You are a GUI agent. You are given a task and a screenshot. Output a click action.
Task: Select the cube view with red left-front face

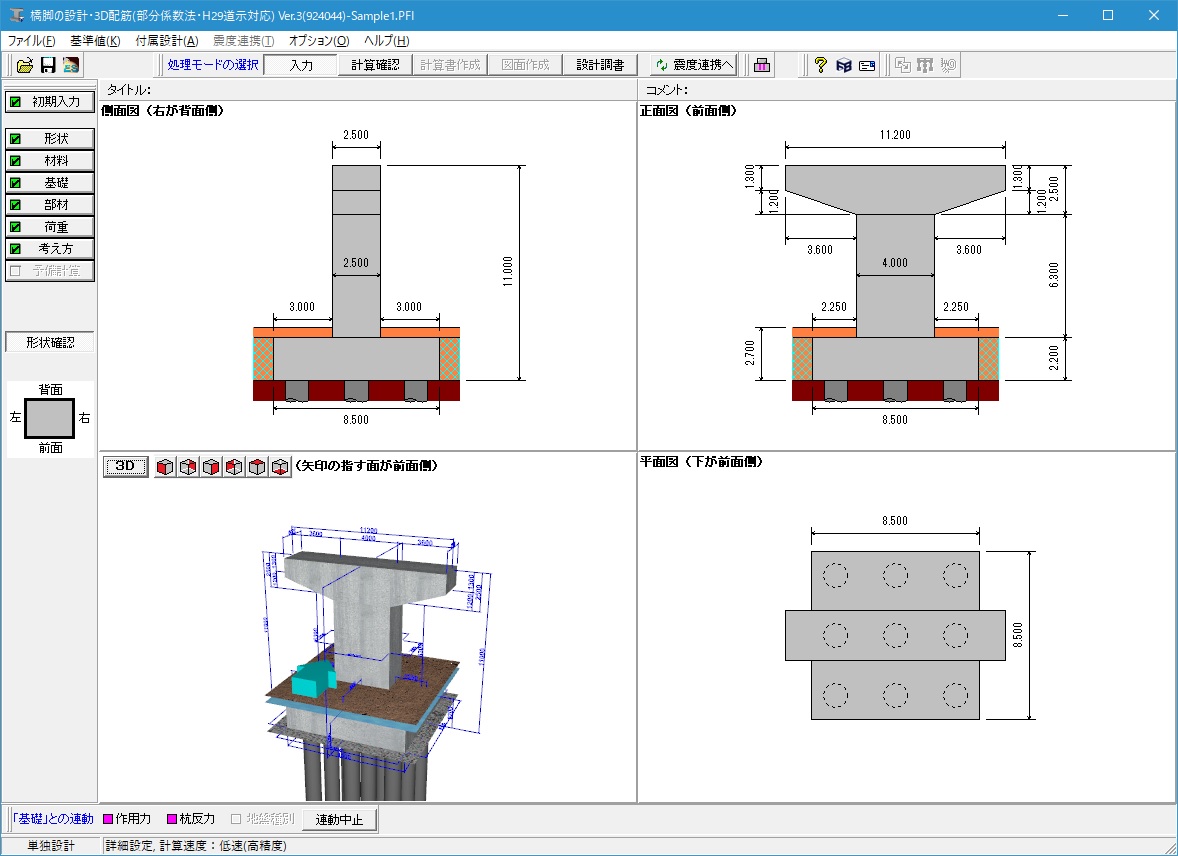pyautogui.click(x=165, y=467)
